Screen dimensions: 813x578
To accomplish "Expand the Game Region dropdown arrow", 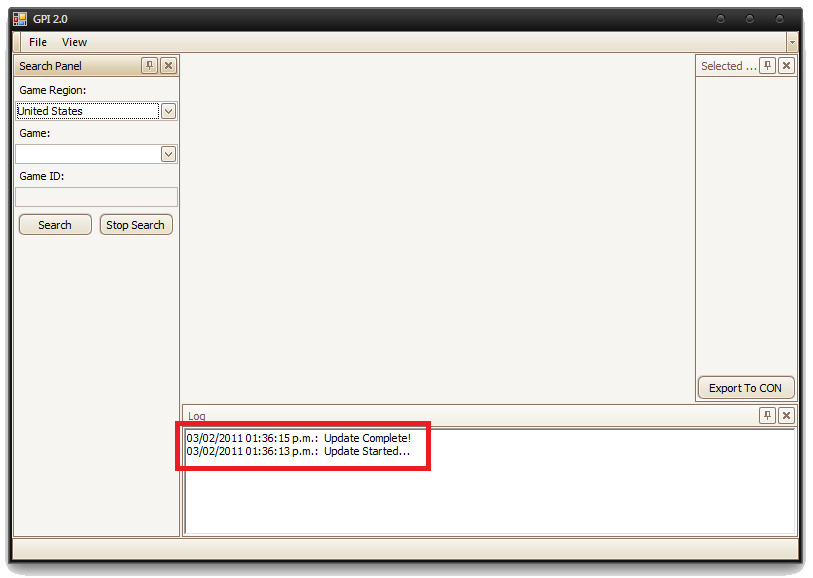I will coord(168,111).
